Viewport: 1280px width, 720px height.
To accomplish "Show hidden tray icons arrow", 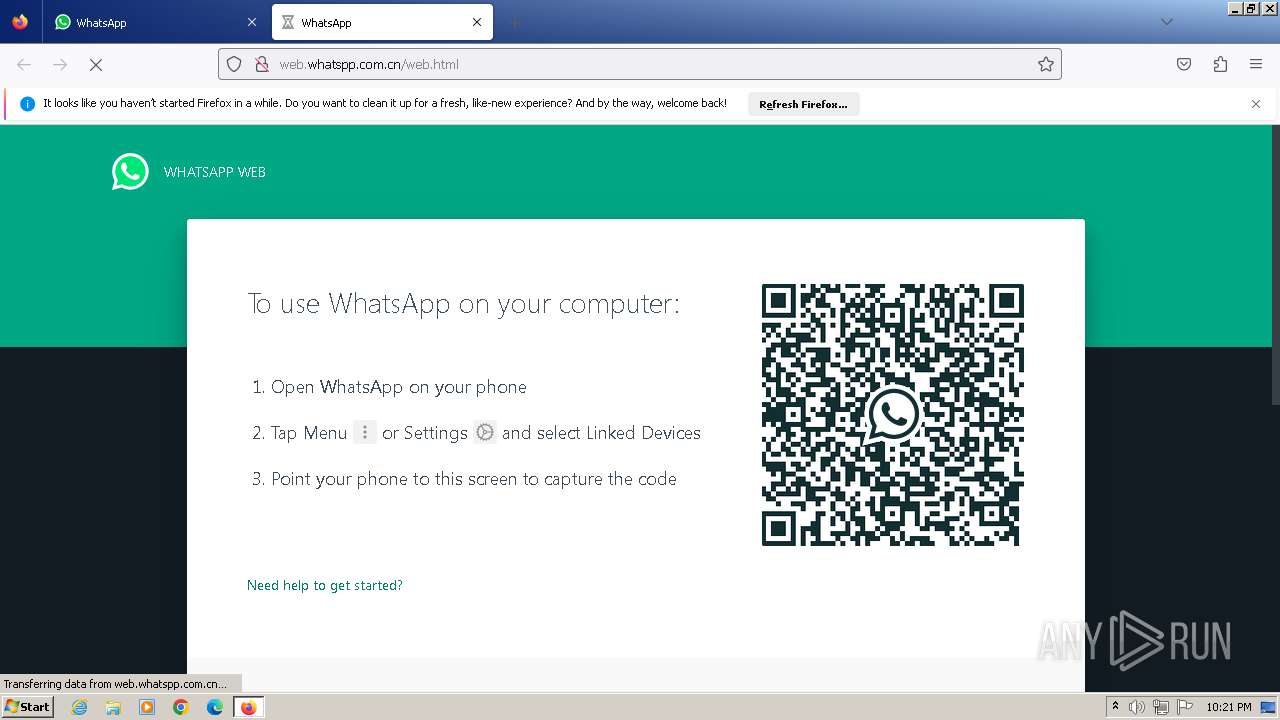I will 1116,707.
